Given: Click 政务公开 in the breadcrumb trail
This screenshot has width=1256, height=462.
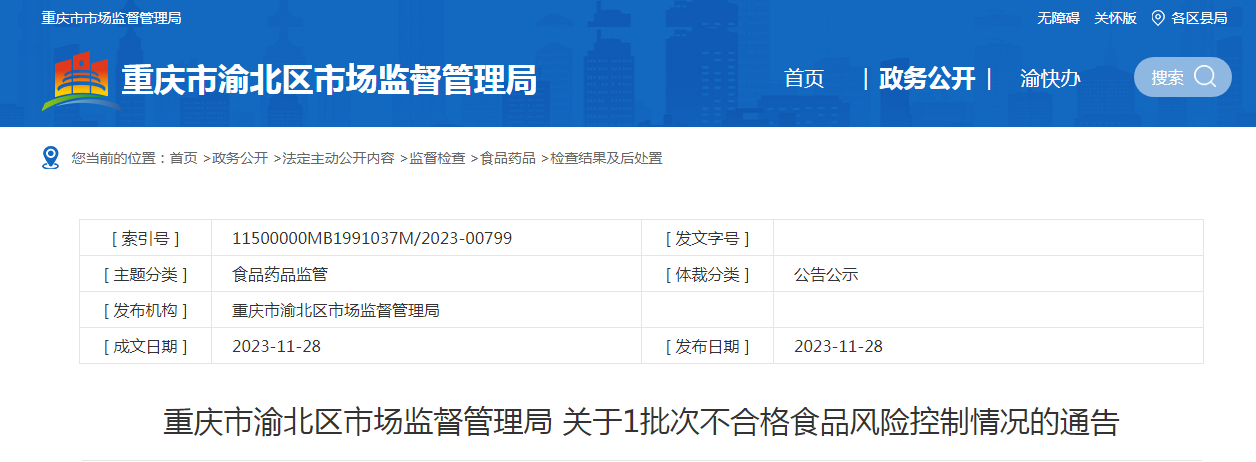Looking at the screenshot, I should coord(240,158).
